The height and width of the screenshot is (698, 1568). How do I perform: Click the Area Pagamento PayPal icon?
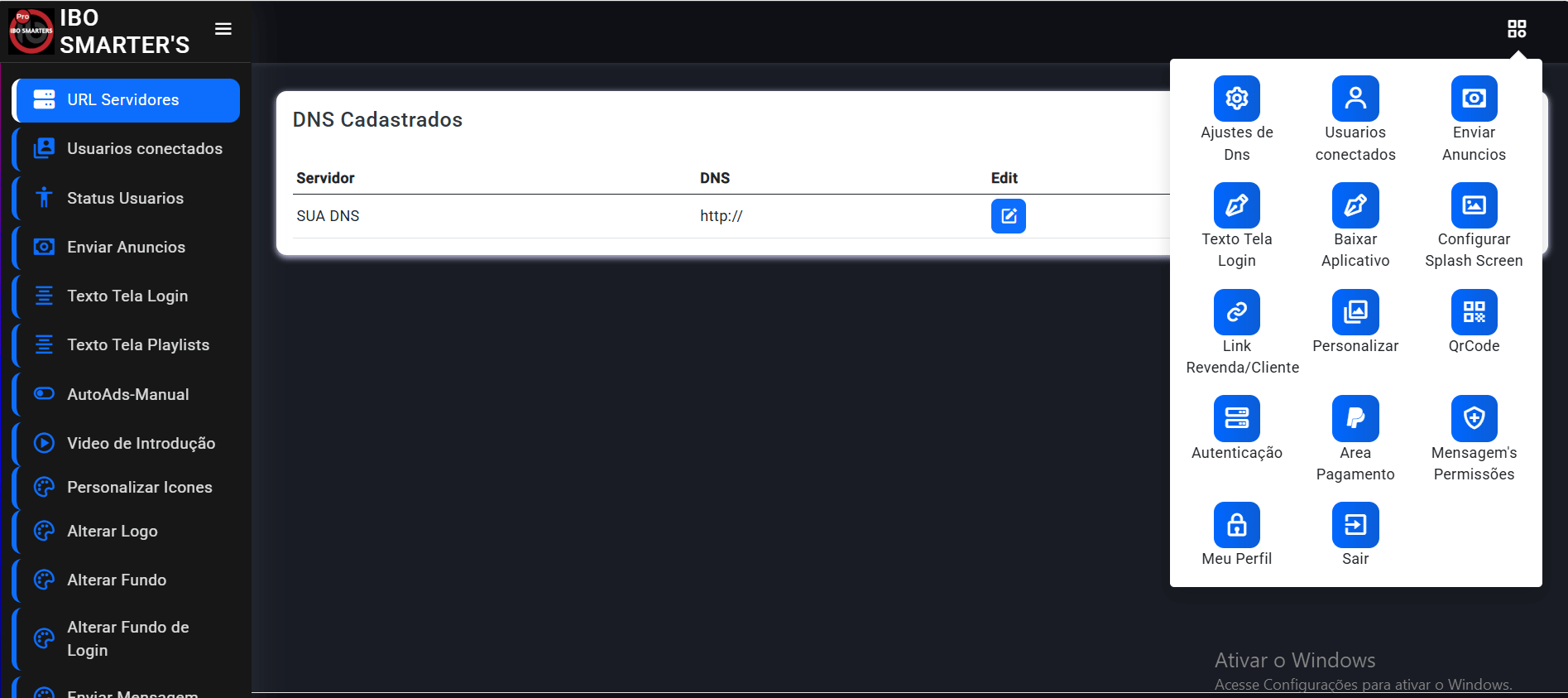tap(1355, 418)
